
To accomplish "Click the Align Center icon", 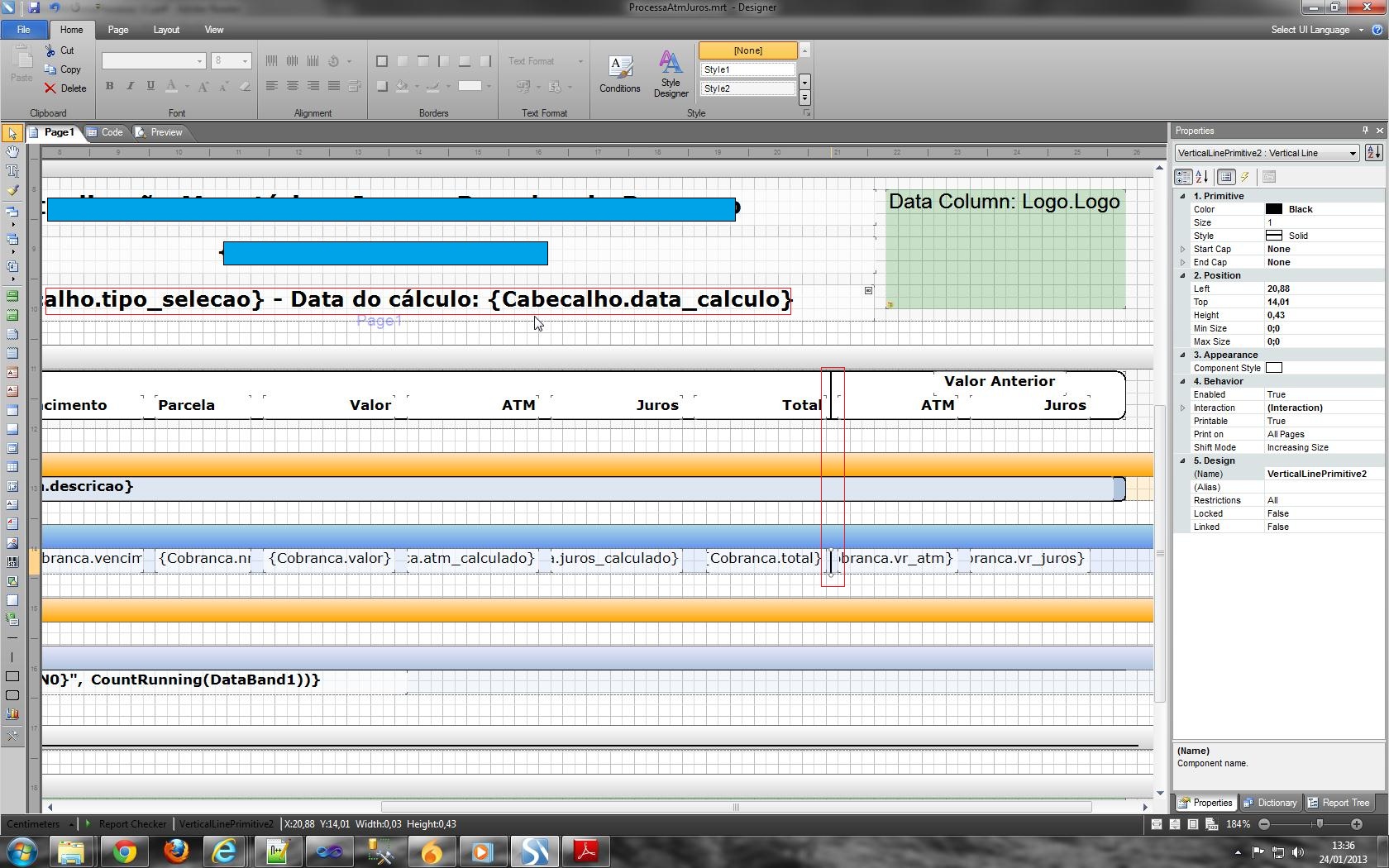I will [293, 86].
